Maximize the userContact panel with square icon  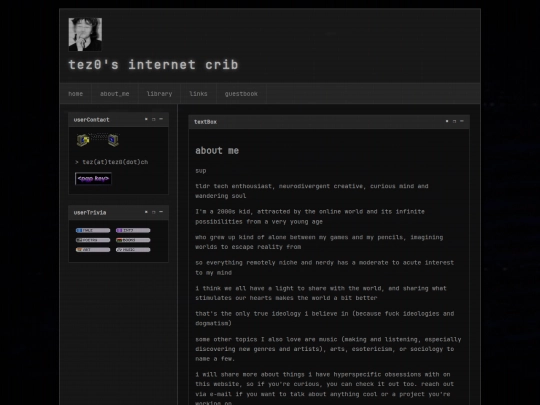(154, 120)
